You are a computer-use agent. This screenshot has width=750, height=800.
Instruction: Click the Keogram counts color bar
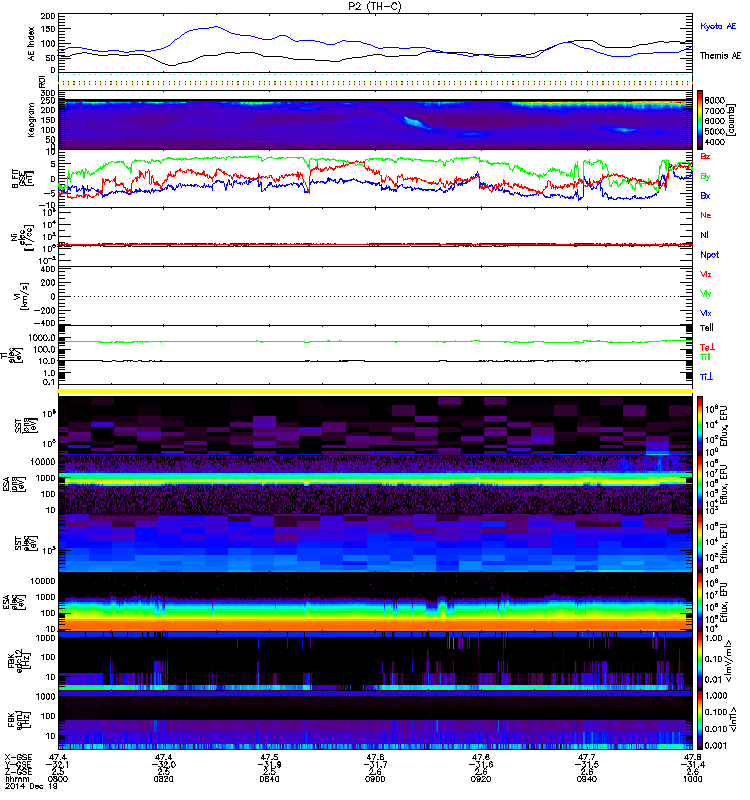coord(700,120)
